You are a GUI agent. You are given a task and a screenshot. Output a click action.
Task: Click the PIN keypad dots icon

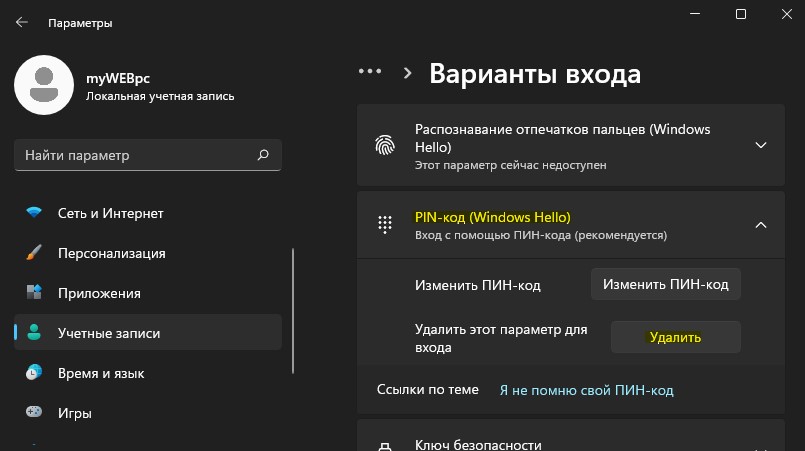coord(385,225)
